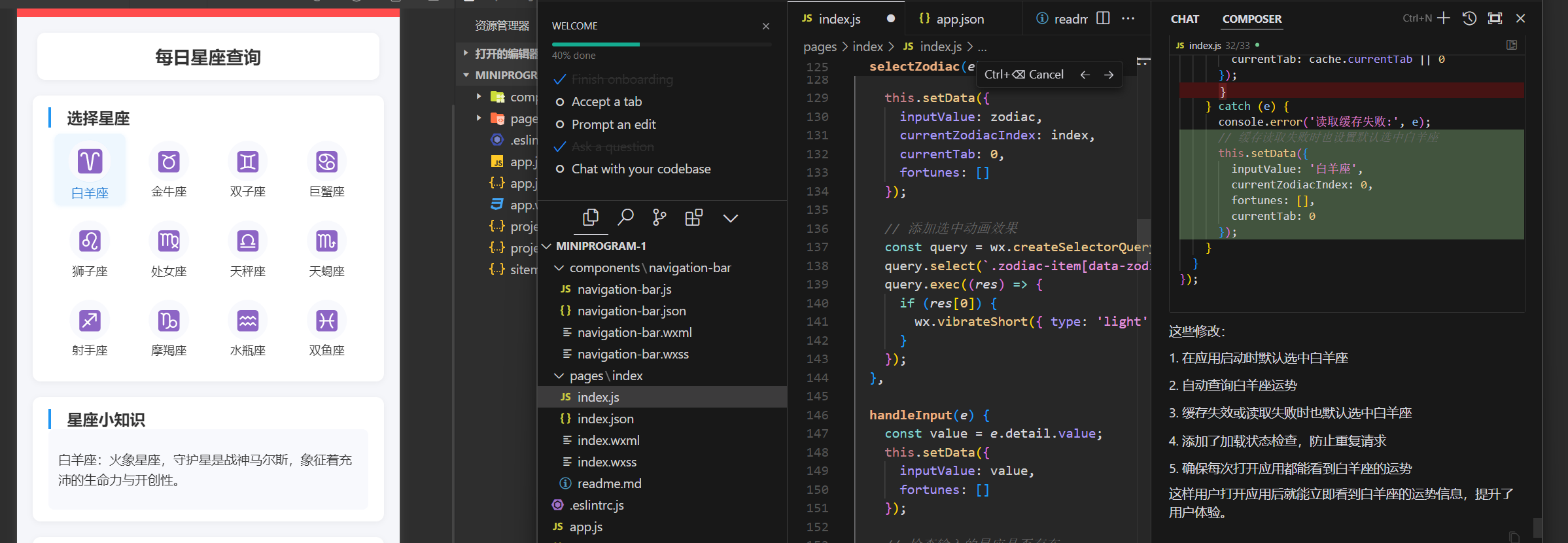Image resolution: width=1568 pixels, height=543 pixels.
Task: Click the split editor icon
Action: [x=1103, y=18]
